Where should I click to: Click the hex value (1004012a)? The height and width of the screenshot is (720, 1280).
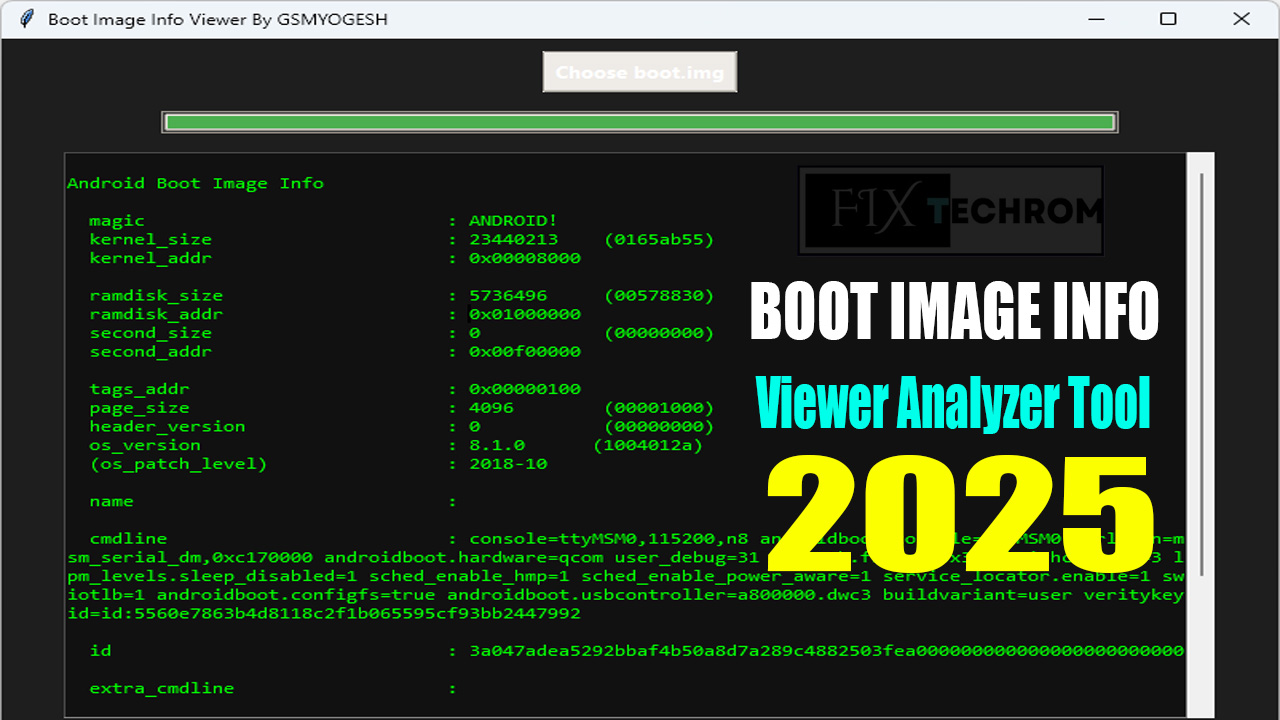[648, 445]
